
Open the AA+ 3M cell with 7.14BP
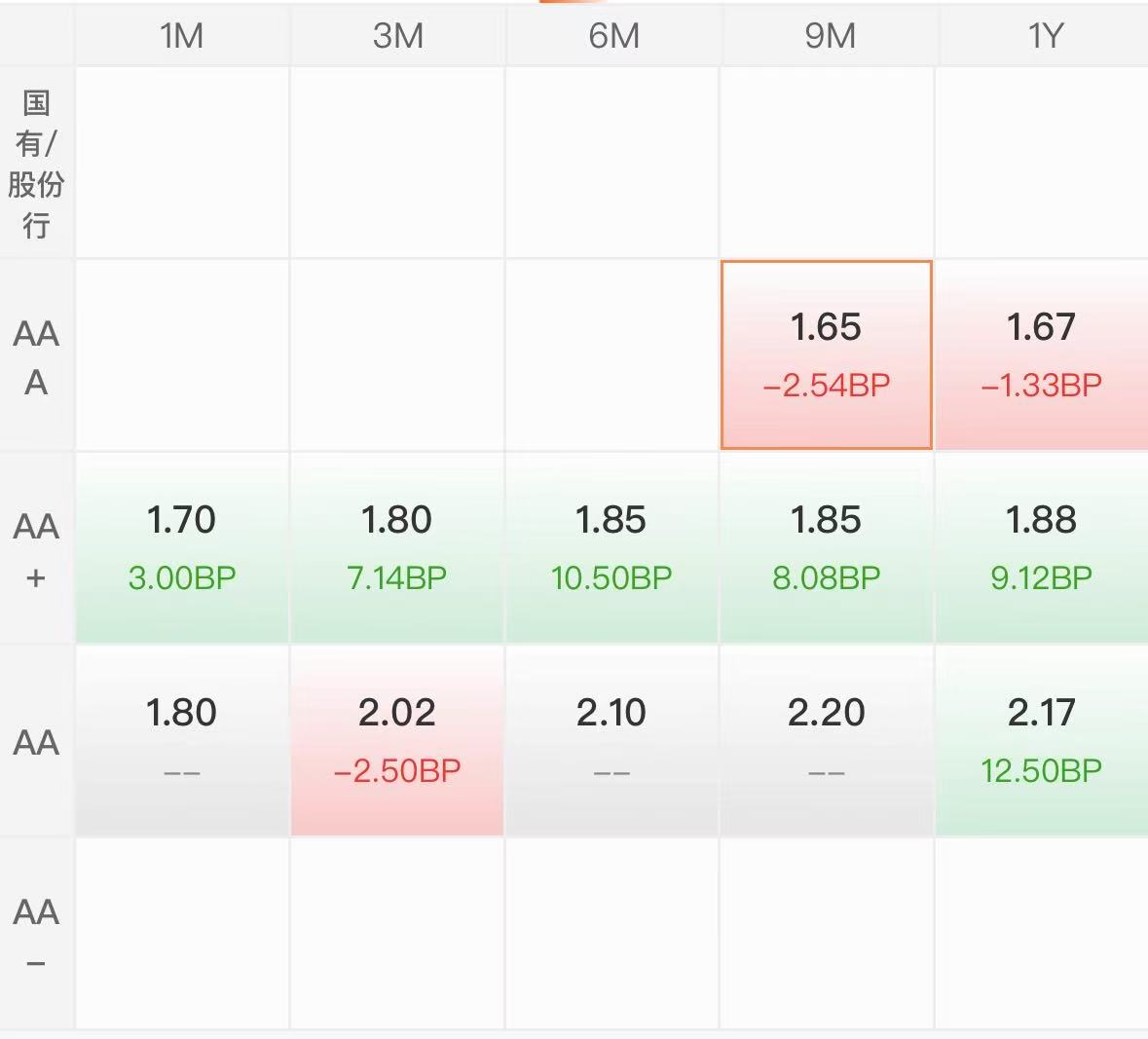point(397,547)
